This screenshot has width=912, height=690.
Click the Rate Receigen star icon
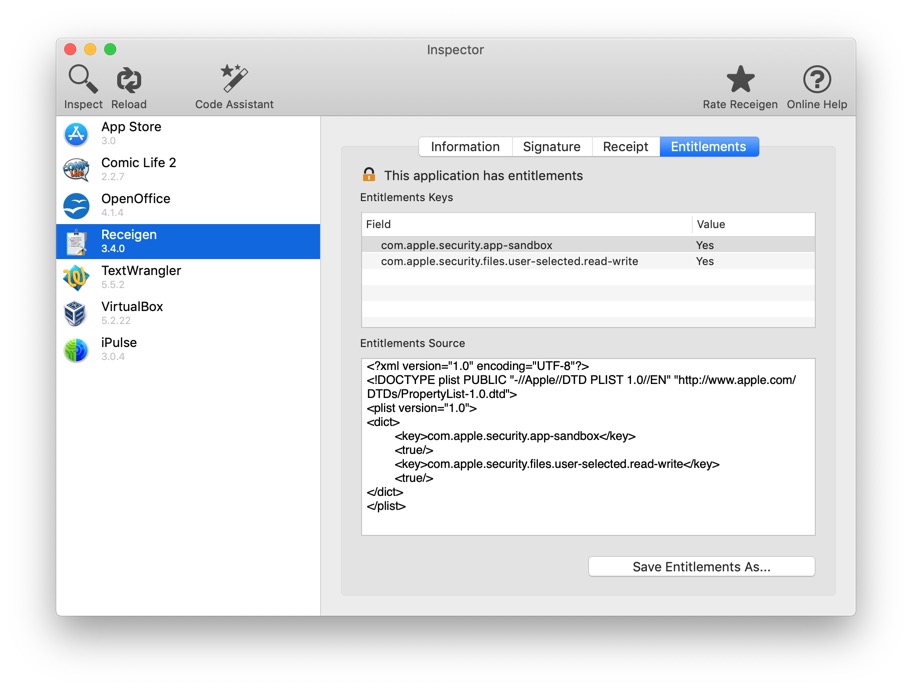coord(740,79)
